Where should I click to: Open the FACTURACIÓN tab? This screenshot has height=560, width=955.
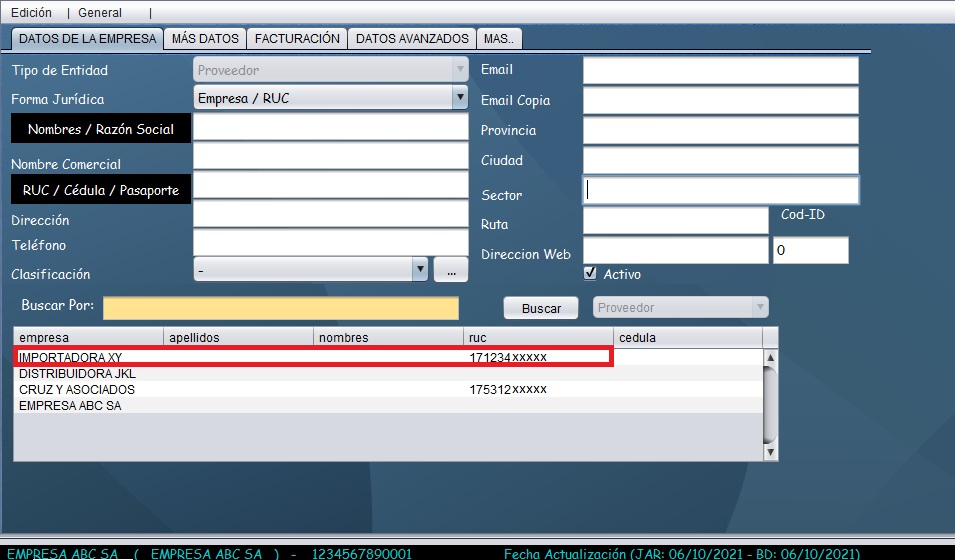297,39
